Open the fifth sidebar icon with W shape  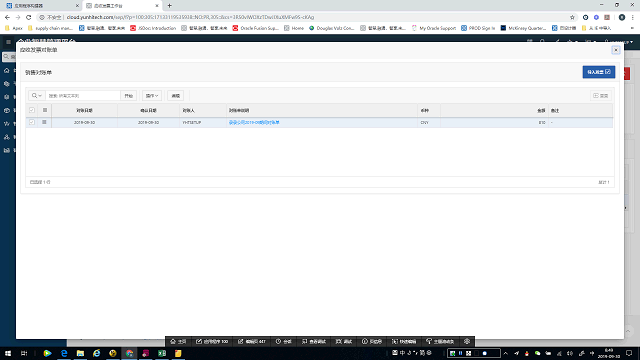coord(7,124)
